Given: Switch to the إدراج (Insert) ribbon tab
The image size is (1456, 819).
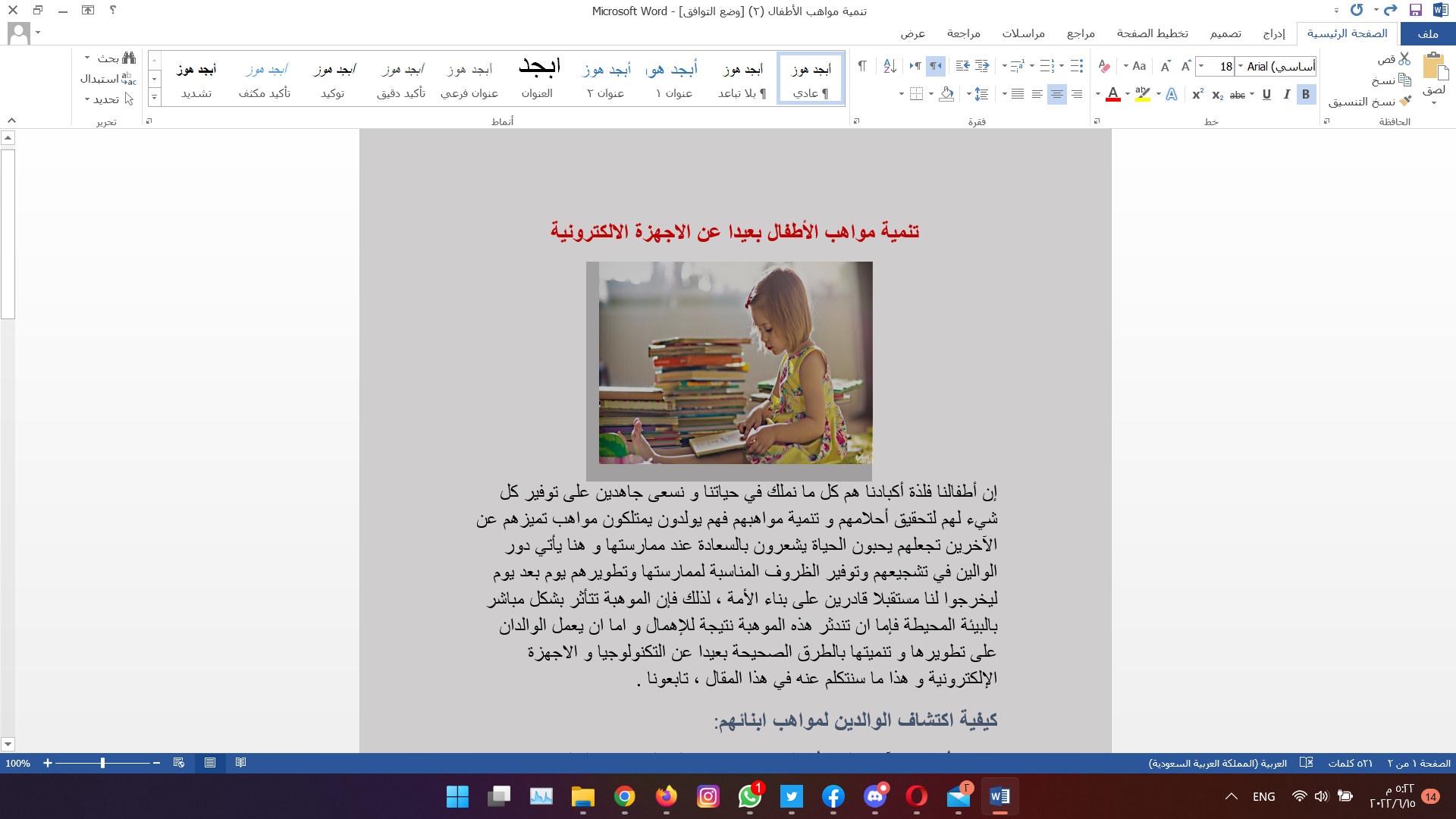Looking at the screenshot, I should click(1275, 33).
